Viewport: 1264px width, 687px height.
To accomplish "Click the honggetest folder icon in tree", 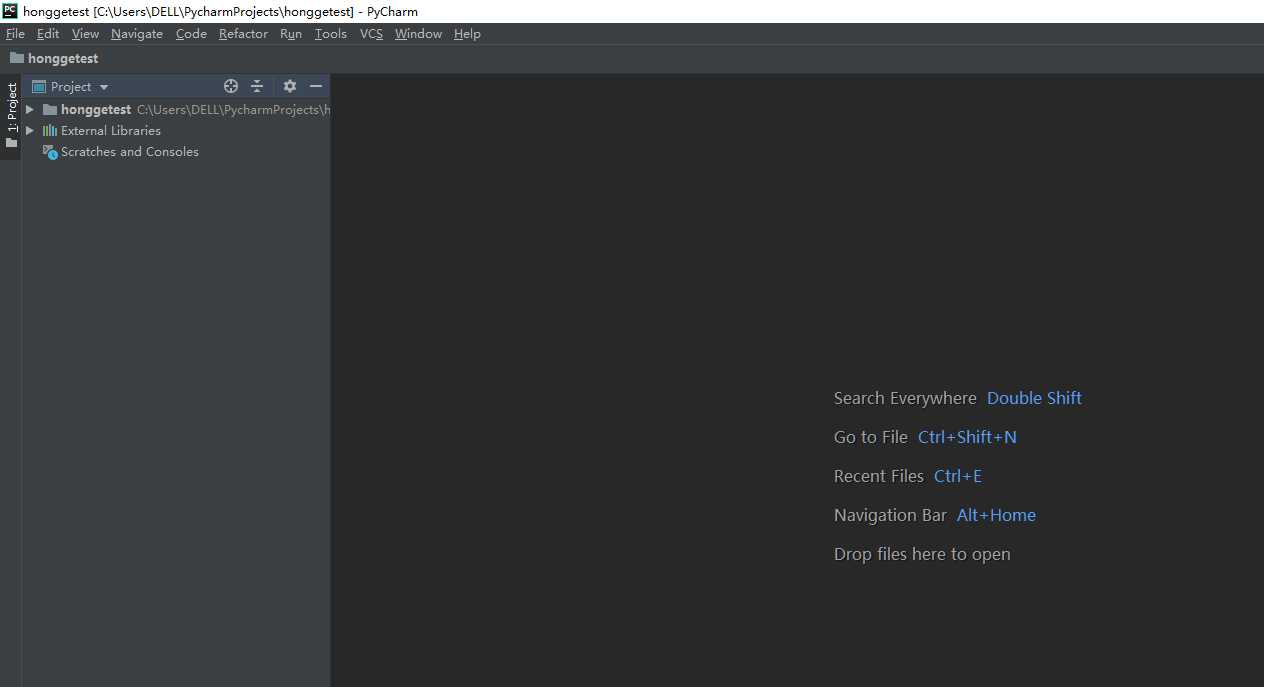I will tap(50, 109).
